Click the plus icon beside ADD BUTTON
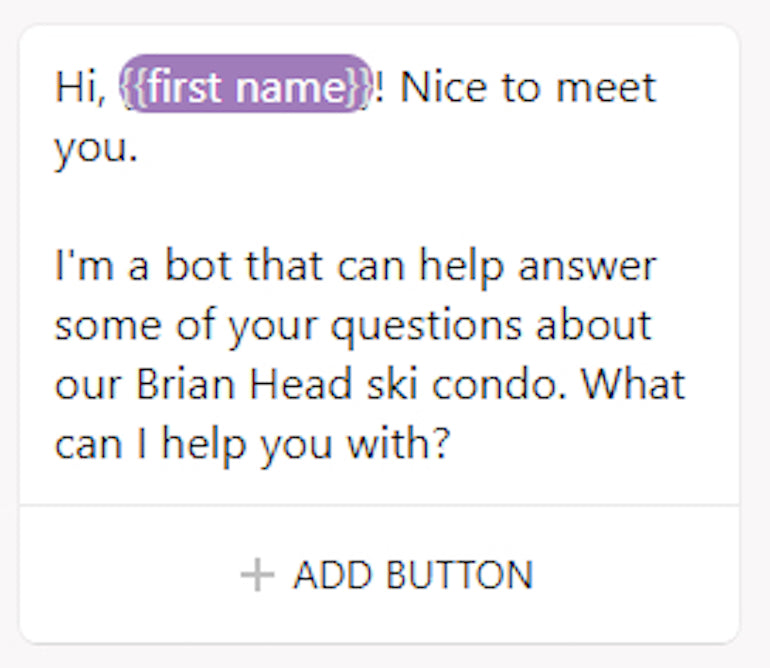 [x=257, y=575]
